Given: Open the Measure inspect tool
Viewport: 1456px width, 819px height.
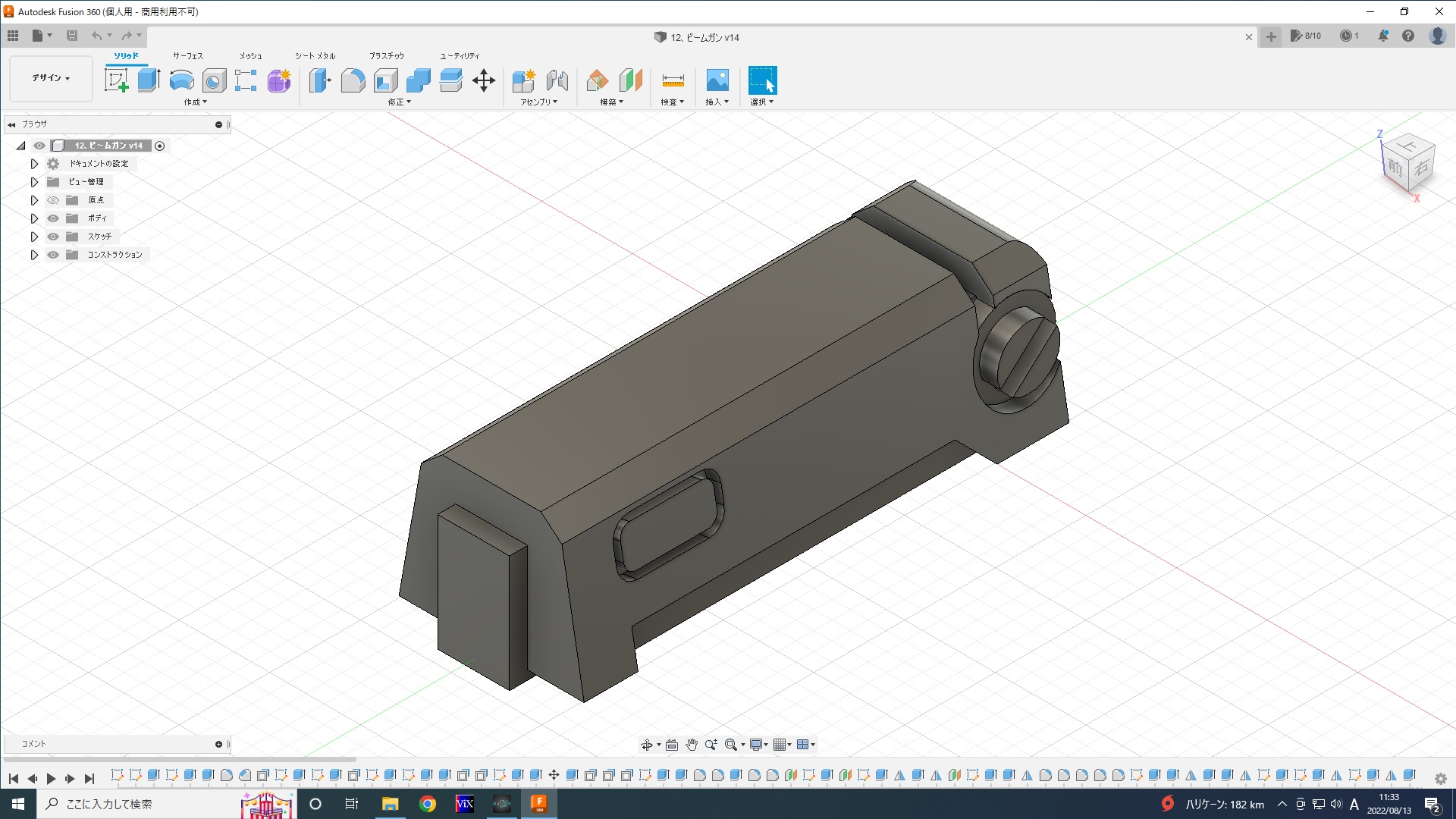Looking at the screenshot, I should [673, 80].
